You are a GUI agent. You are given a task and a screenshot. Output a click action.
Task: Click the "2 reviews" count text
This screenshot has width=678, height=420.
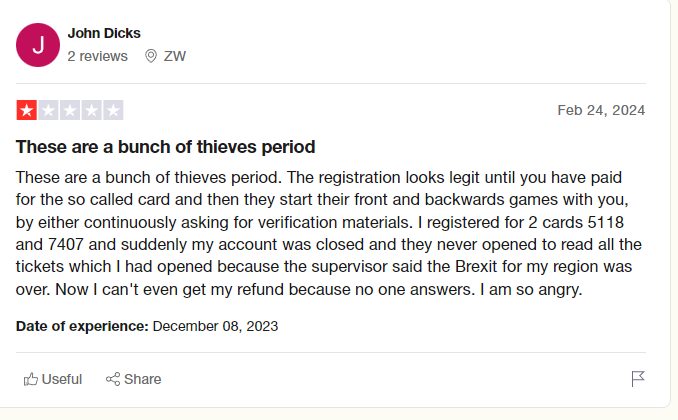coord(97,56)
